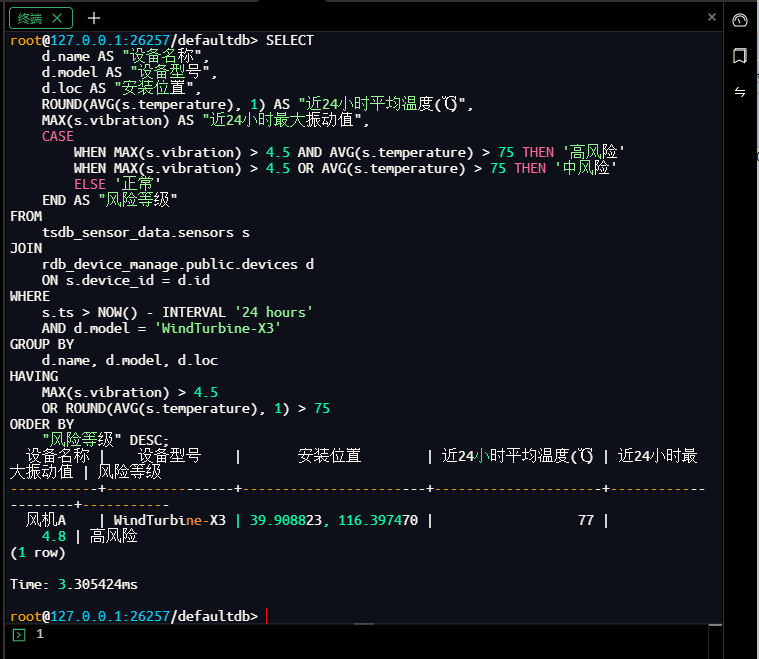Click the (1 row) result count
Screen dimensions: 759x659
[38, 552]
